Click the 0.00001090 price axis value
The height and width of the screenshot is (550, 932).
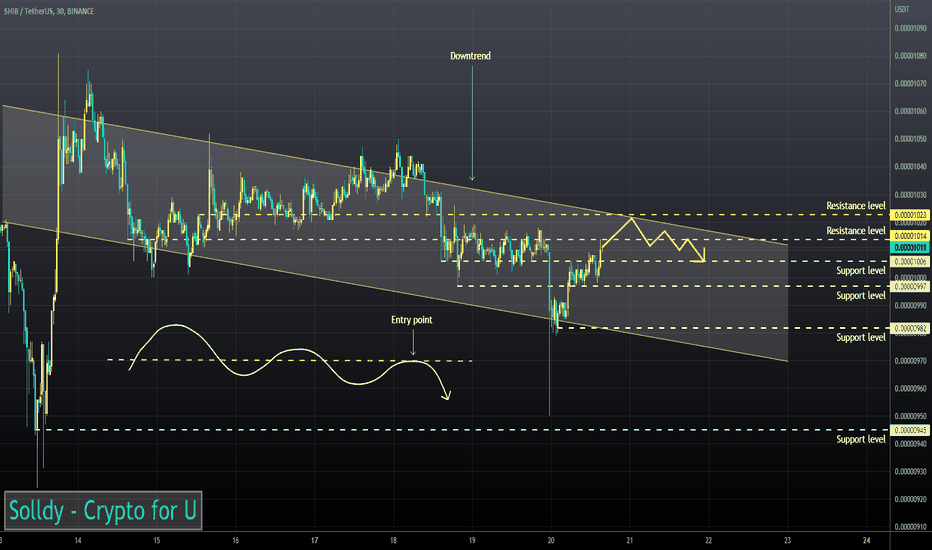(910, 28)
